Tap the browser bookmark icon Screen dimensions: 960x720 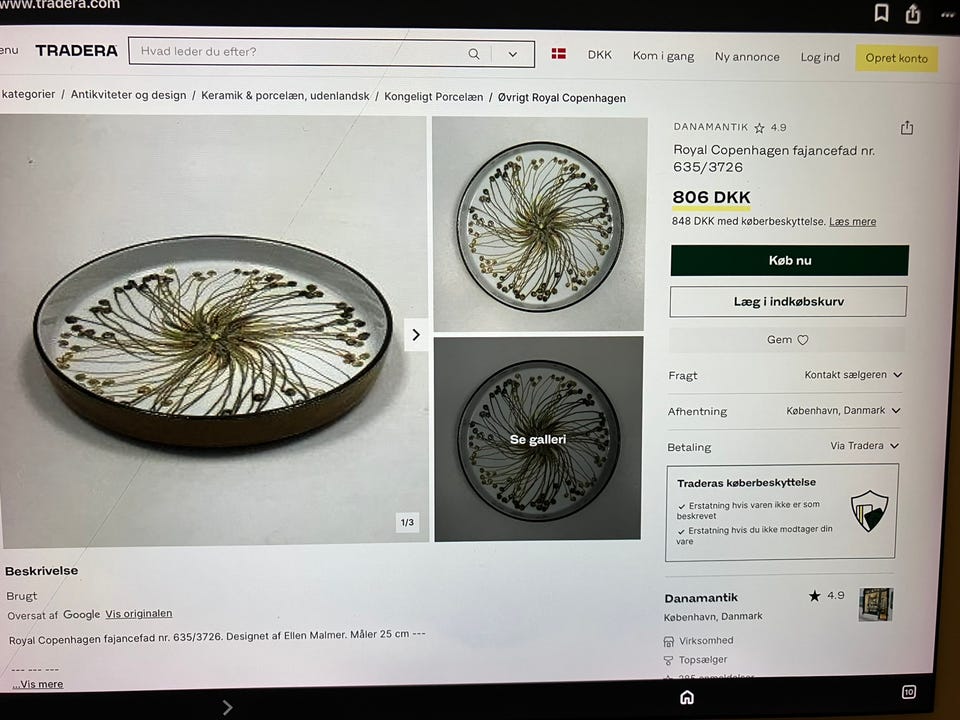pyautogui.click(x=881, y=13)
